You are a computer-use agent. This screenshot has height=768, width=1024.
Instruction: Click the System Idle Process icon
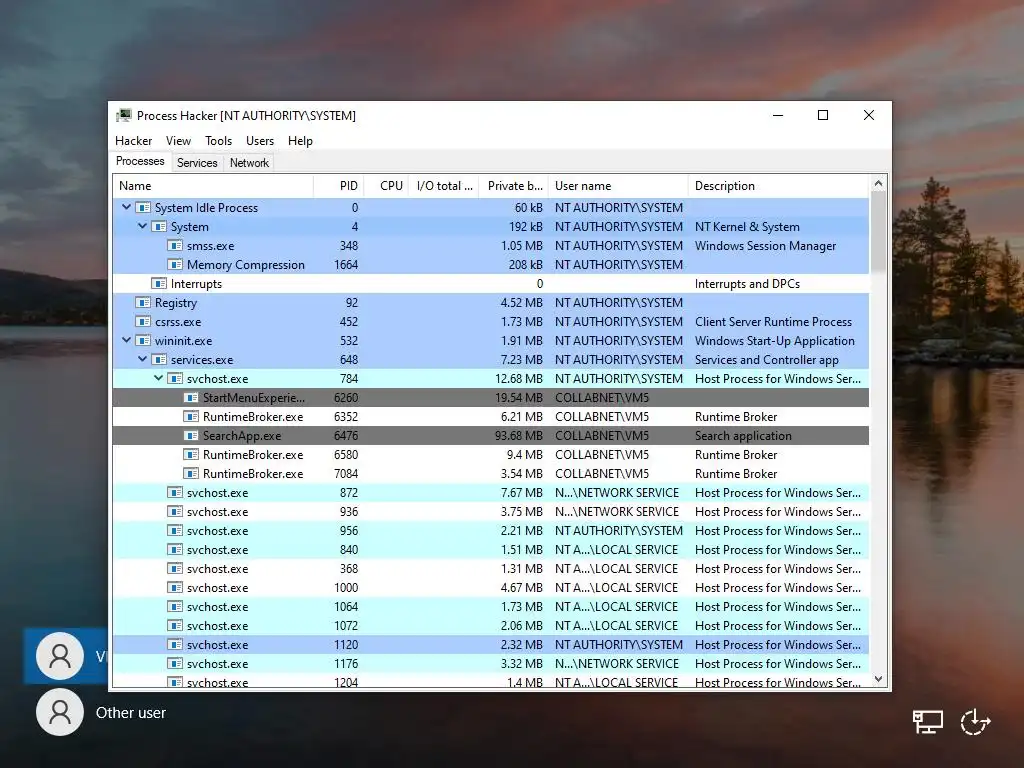pyautogui.click(x=143, y=208)
